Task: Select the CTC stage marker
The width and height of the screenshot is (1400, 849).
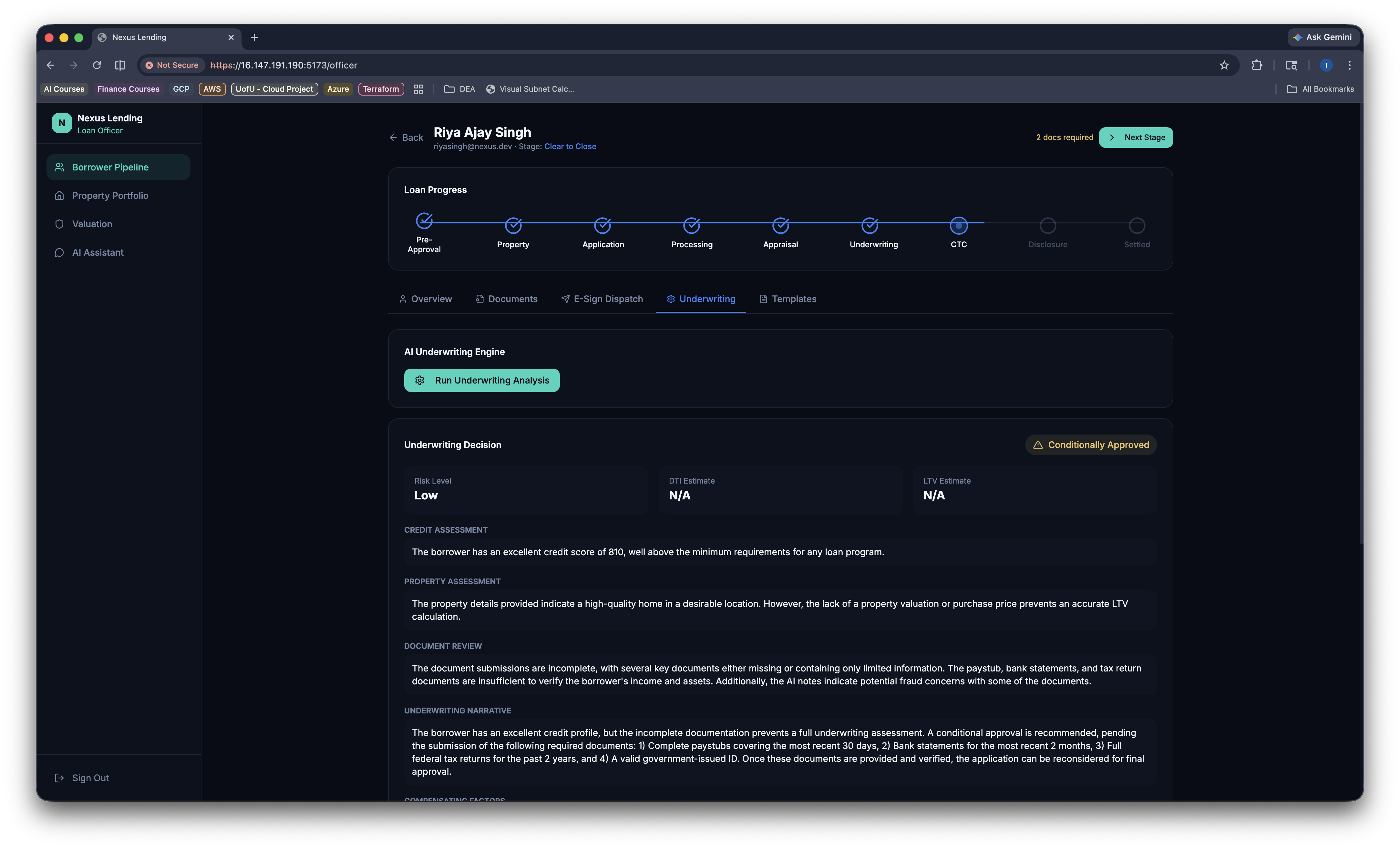Action: point(959,225)
